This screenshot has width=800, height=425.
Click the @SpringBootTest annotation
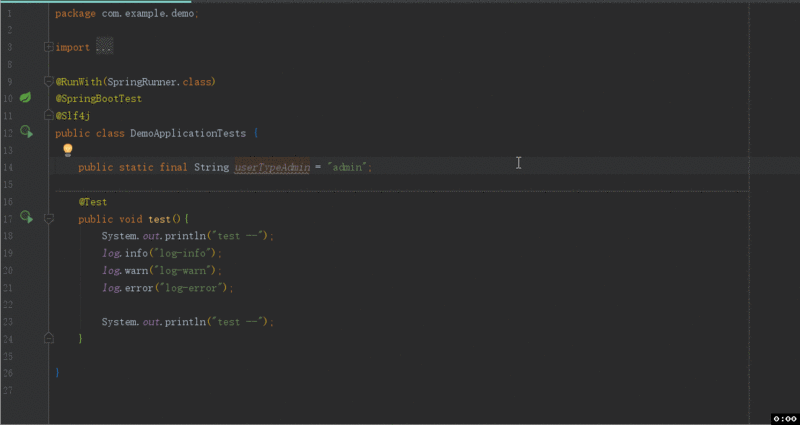pos(99,98)
